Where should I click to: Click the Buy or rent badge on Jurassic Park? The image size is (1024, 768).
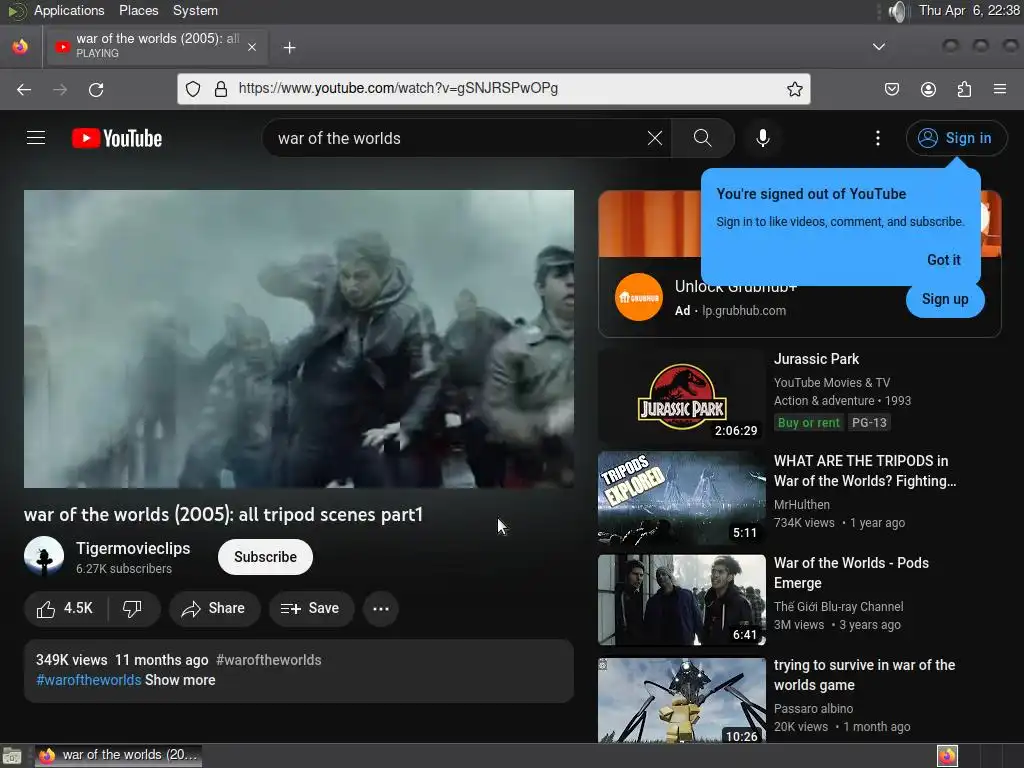pos(808,423)
